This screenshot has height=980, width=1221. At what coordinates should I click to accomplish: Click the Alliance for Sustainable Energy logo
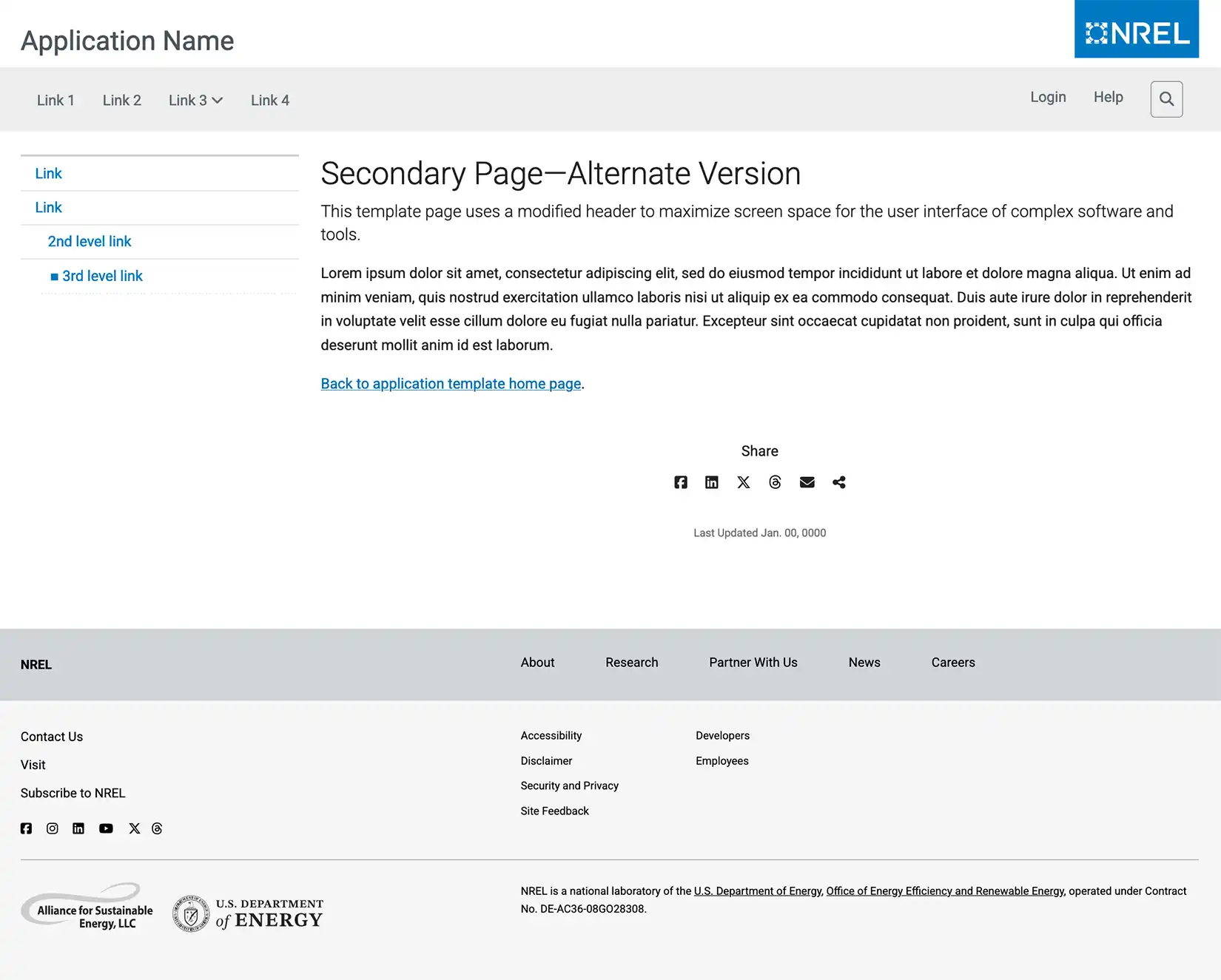click(x=87, y=910)
